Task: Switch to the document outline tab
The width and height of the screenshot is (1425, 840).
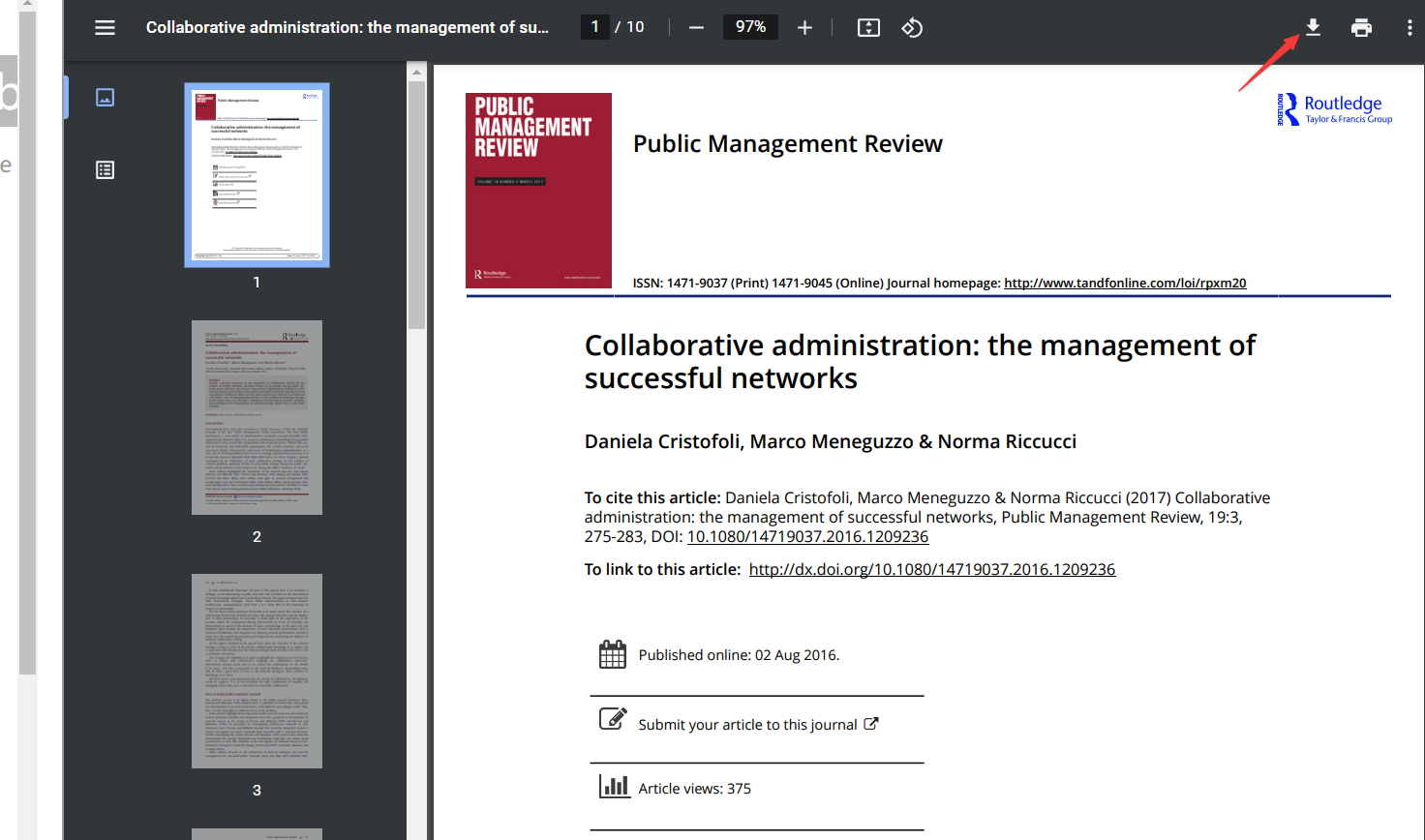Action: point(105,170)
